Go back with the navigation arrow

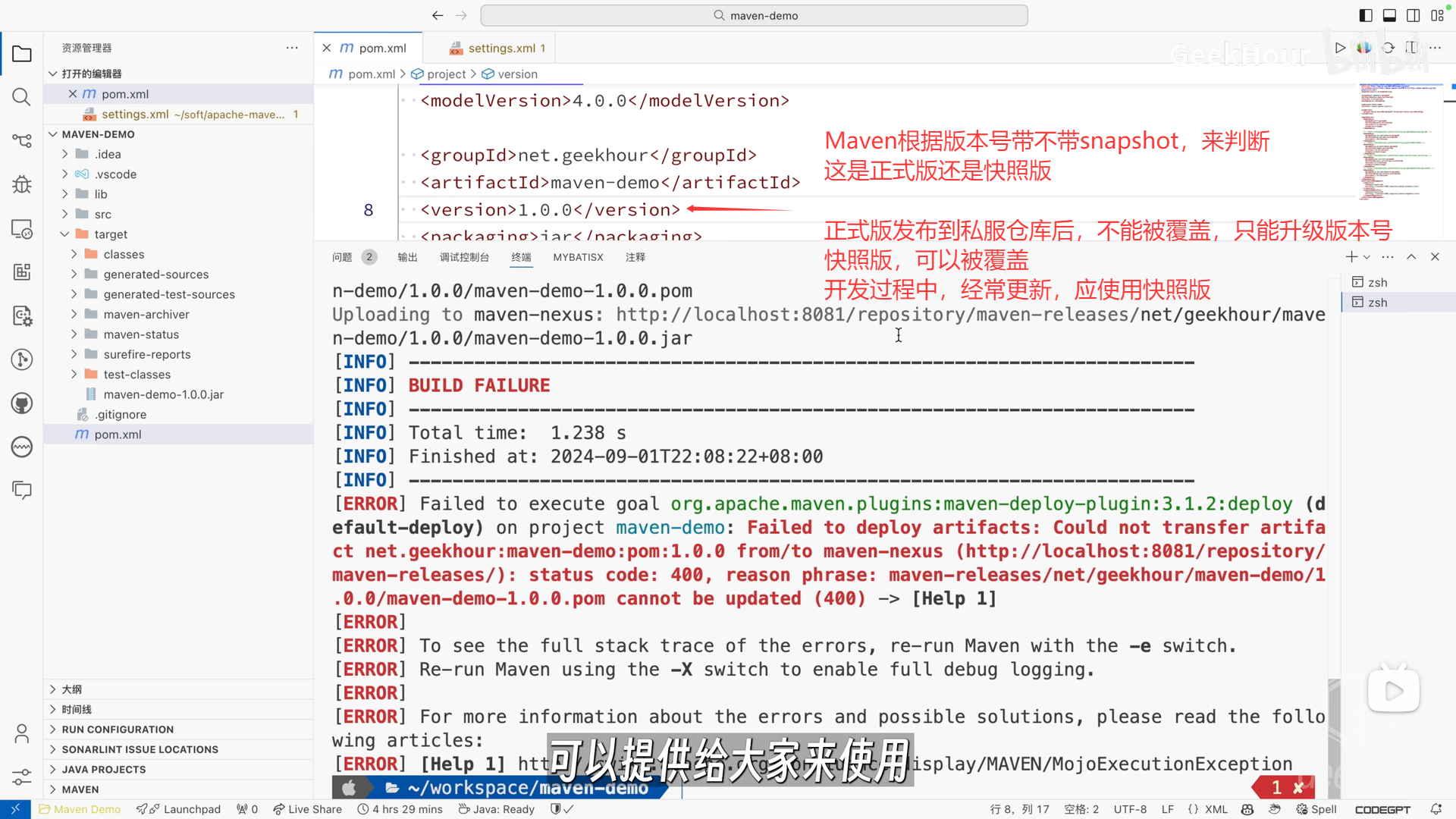coord(438,15)
